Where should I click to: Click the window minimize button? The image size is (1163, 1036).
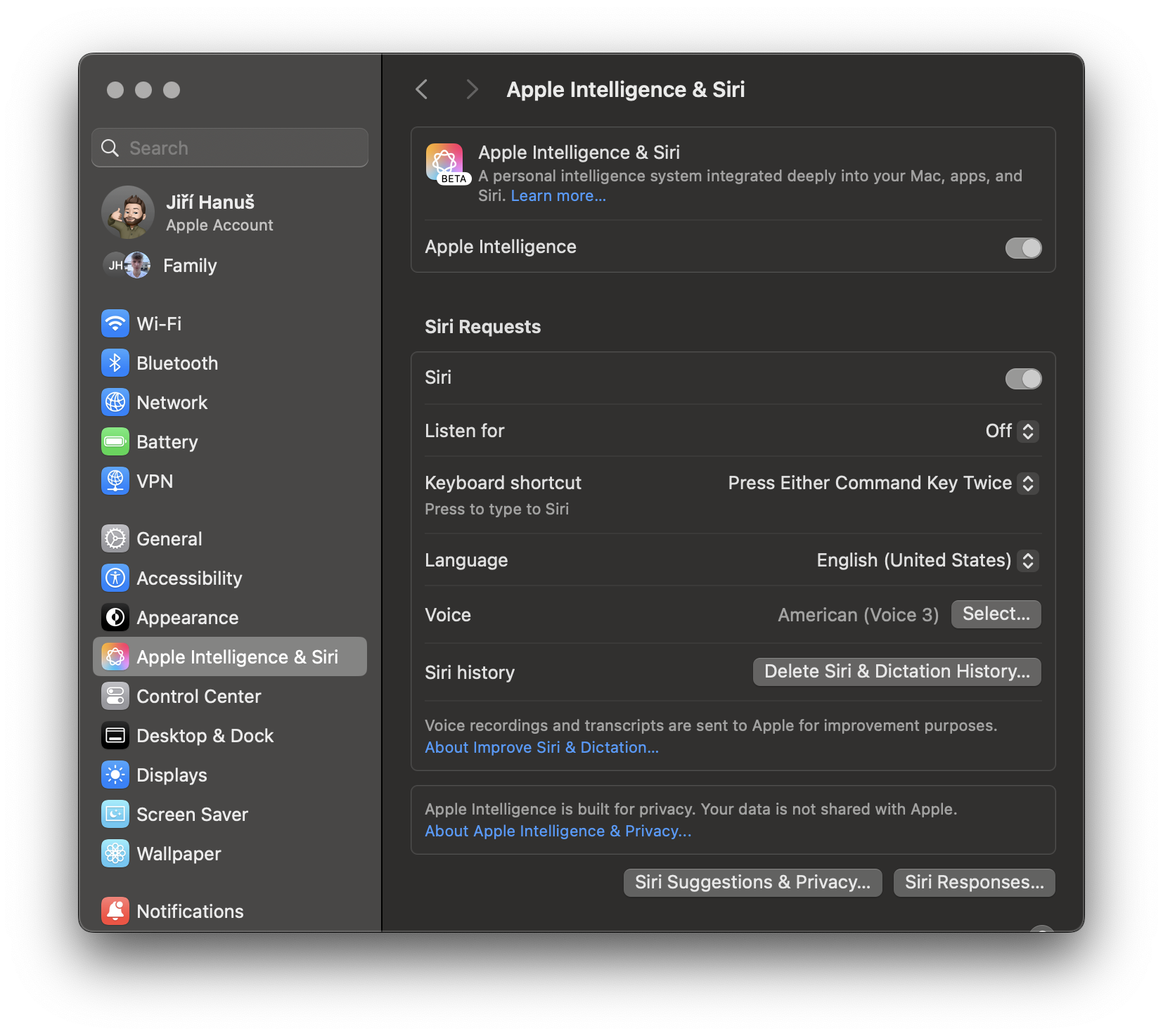coord(143,90)
